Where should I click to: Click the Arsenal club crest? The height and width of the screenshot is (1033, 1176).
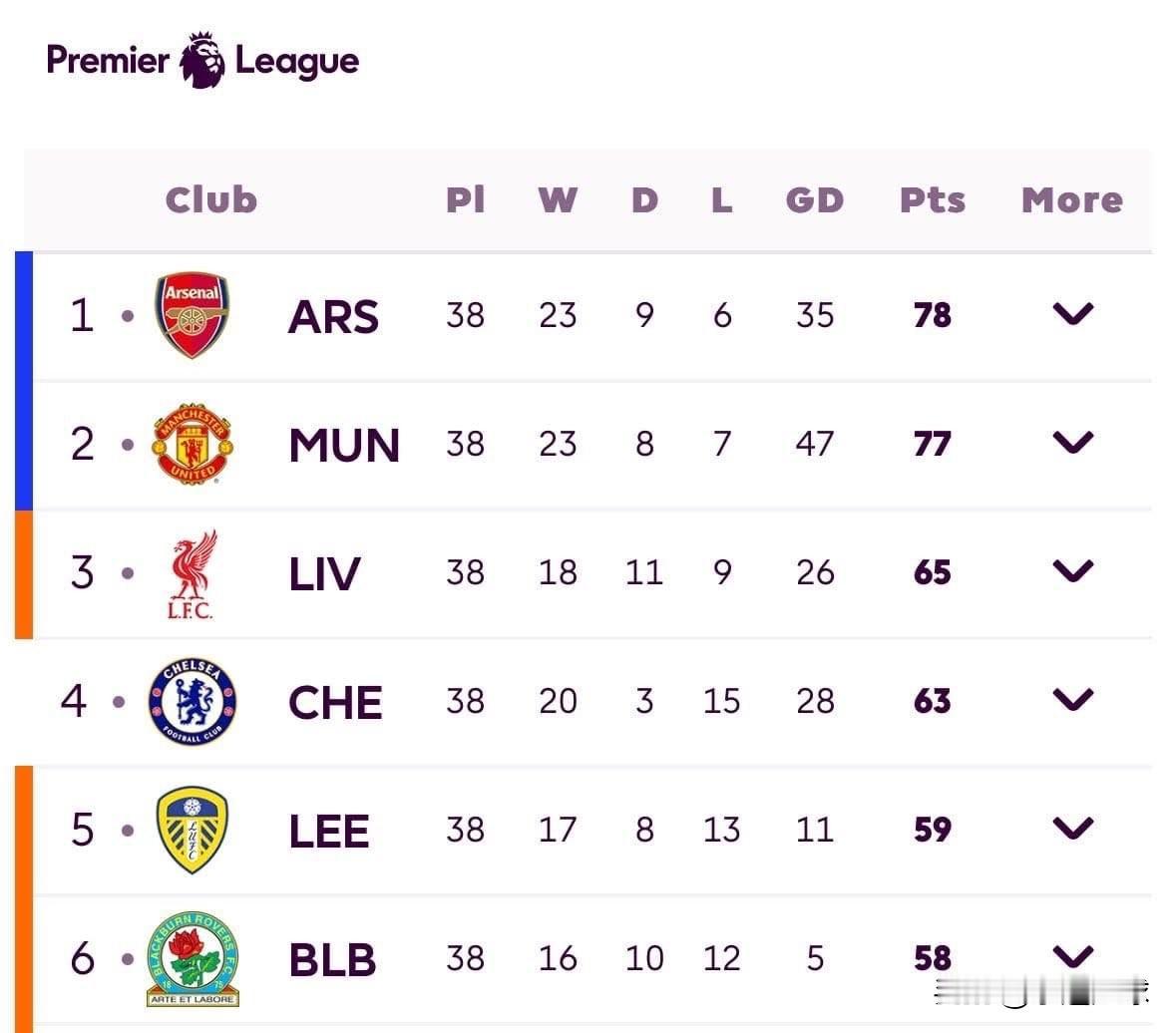click(x=192, y=315)
